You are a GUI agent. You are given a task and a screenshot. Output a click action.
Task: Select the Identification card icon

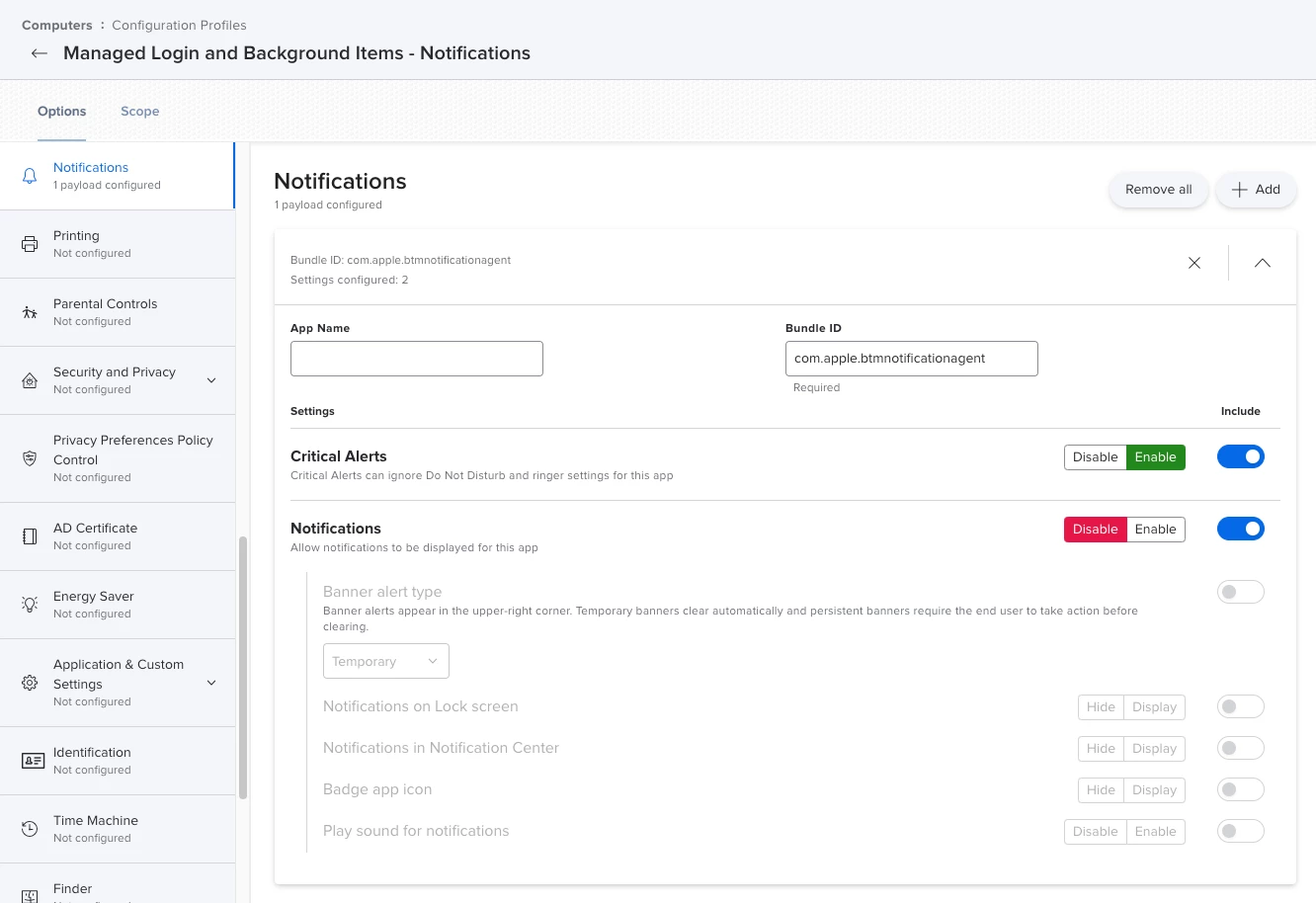[x=33, y=761]
